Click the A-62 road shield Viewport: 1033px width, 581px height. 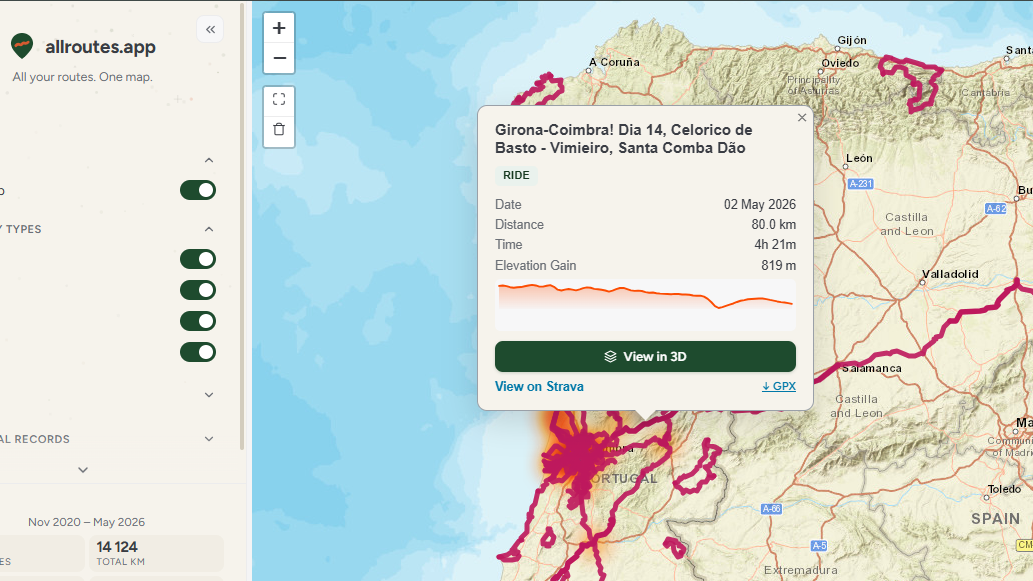click(995, 209)
